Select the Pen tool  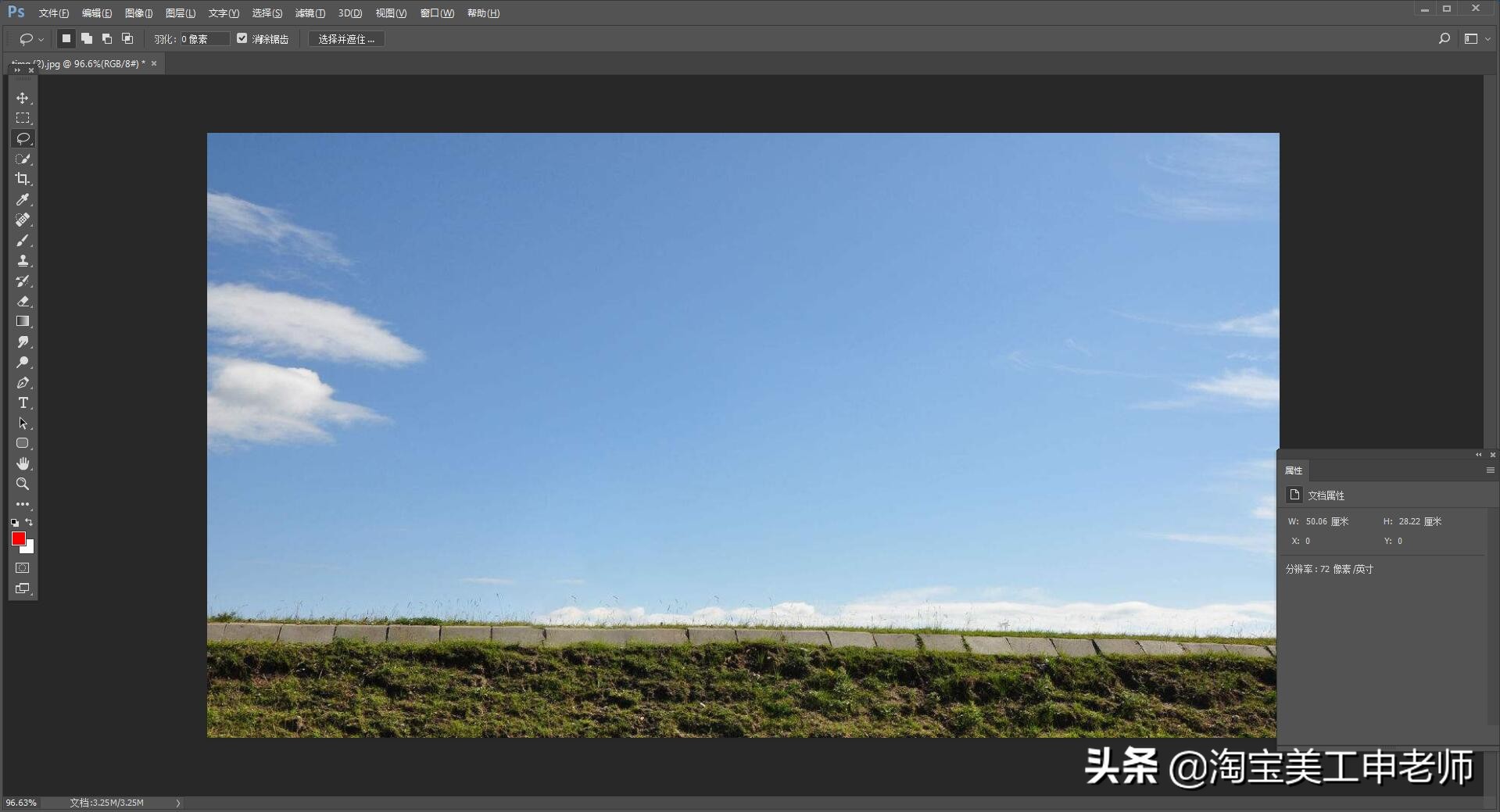(23, 382)
